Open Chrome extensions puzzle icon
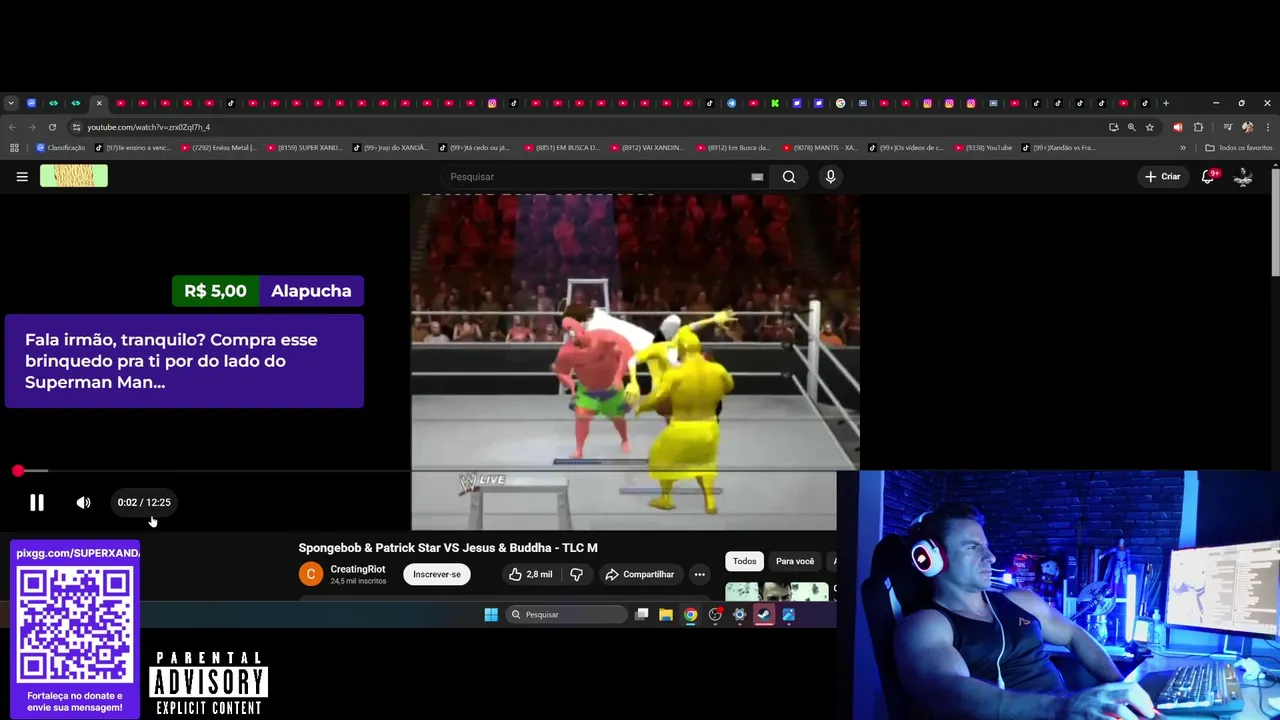This screenshot has height=720, width=1280. (x=1198, y=127)
